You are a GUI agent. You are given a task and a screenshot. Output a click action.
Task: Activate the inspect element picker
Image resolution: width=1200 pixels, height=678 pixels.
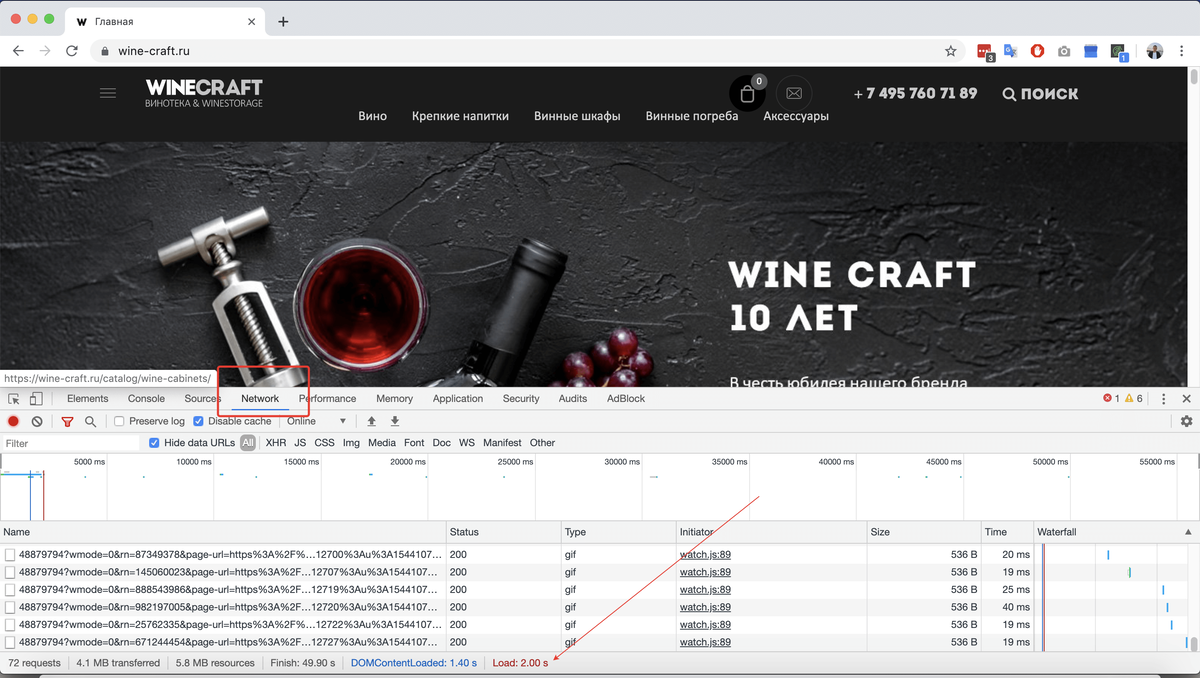point(14,398)
